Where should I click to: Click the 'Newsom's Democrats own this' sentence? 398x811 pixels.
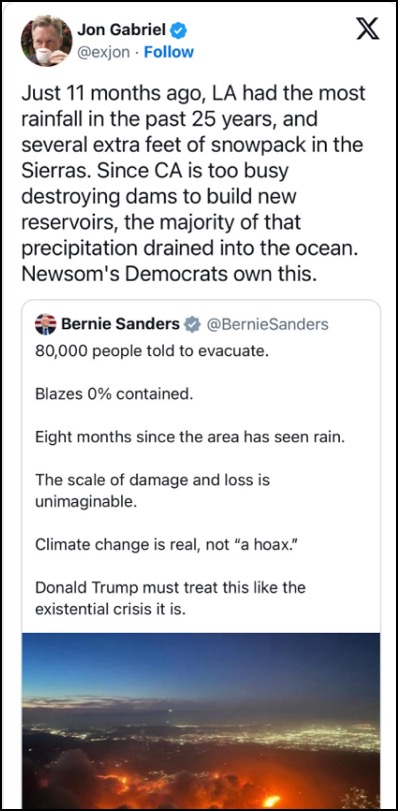(169, 274)
